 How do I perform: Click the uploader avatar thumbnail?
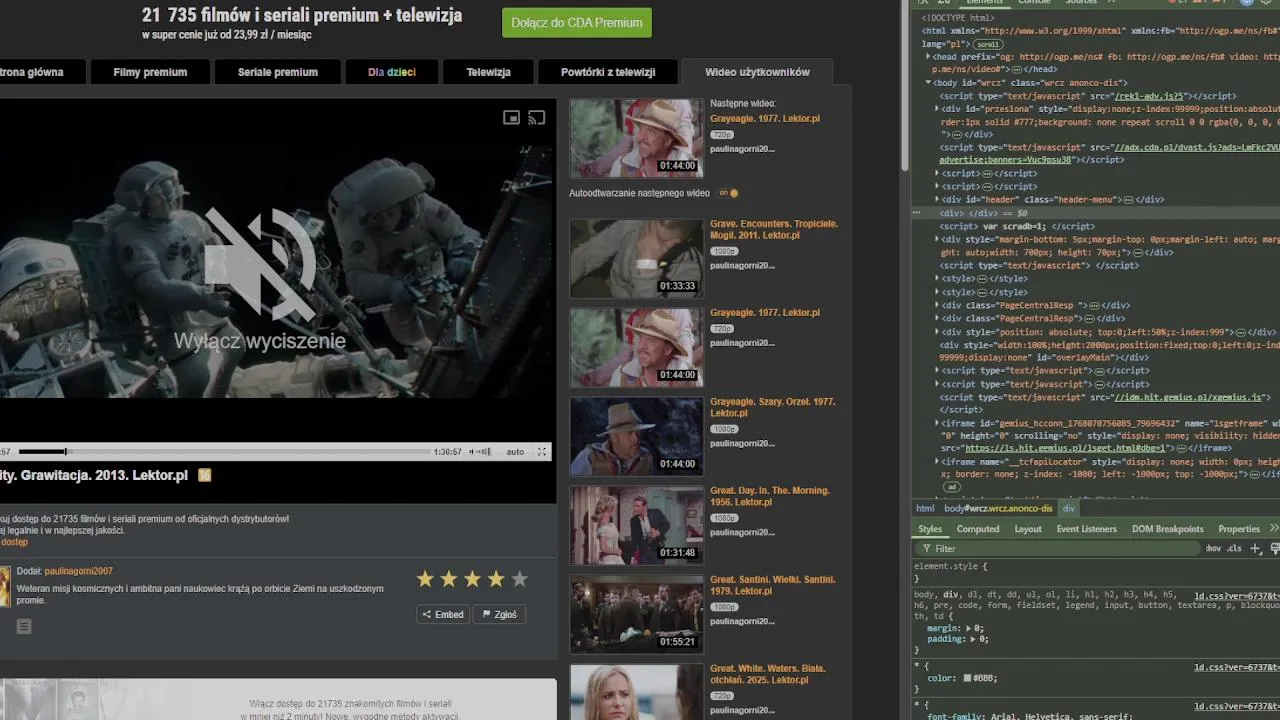pos(4,586)
